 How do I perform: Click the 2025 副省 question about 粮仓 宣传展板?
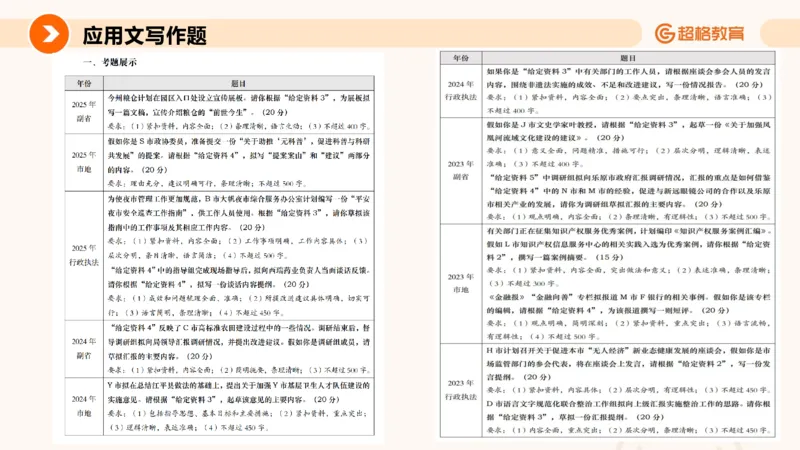click(x=239, y=112)
